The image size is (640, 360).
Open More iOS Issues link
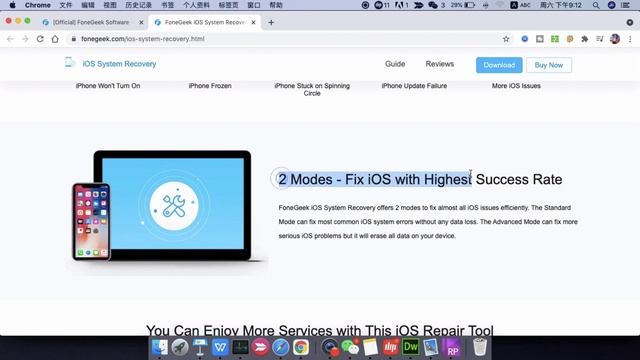coord(516,86)
